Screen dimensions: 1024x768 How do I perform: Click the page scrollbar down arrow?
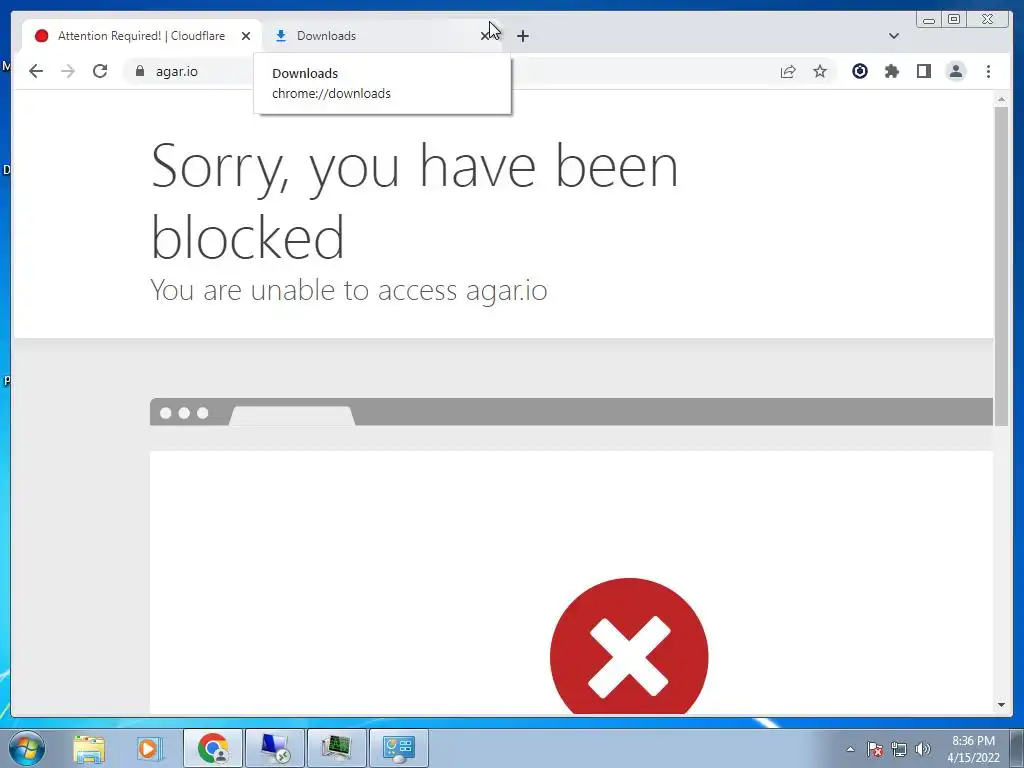(x=1001, y=705)
